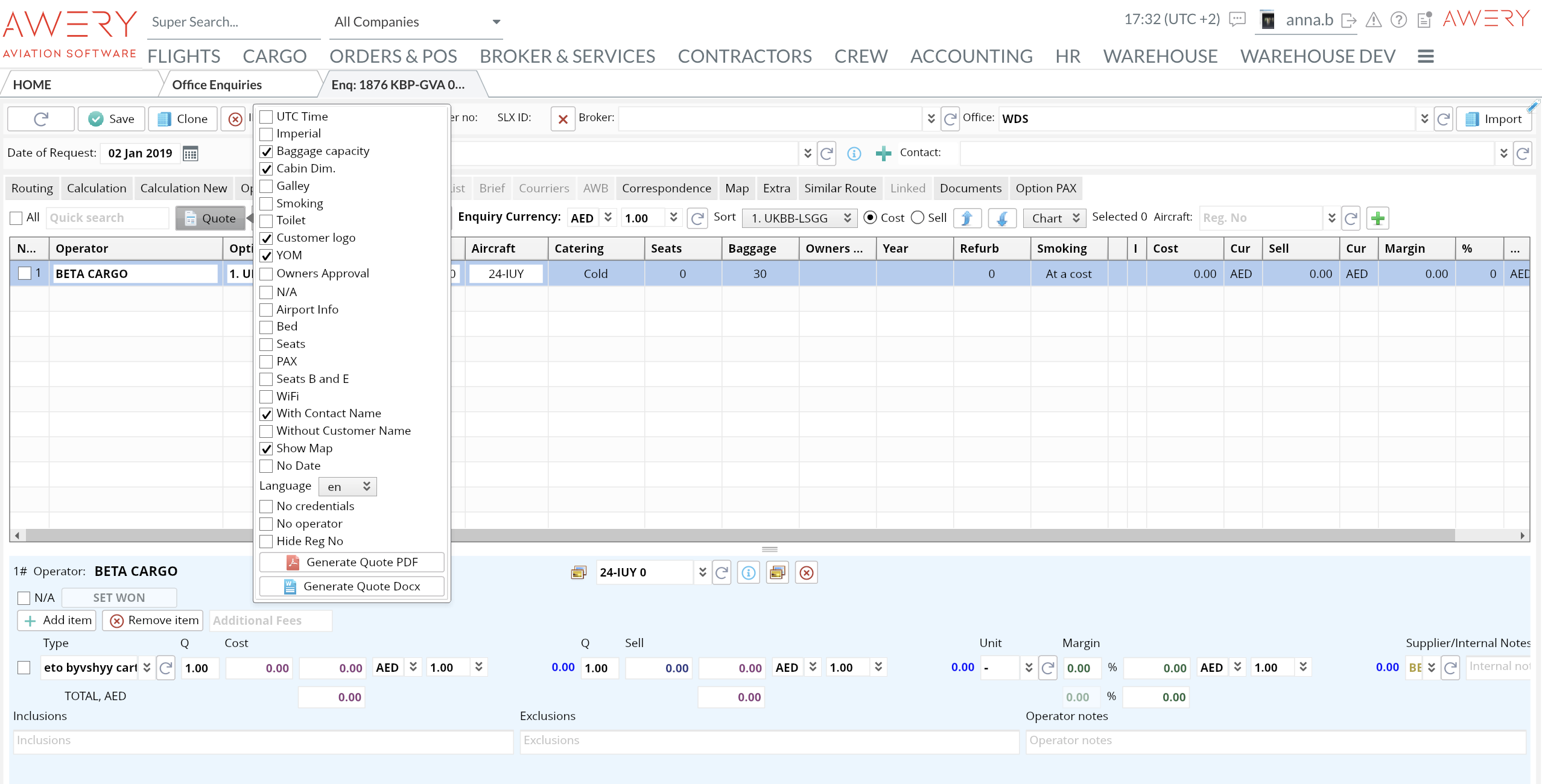Click the red X icon next to SLX ID

(562, 119)
